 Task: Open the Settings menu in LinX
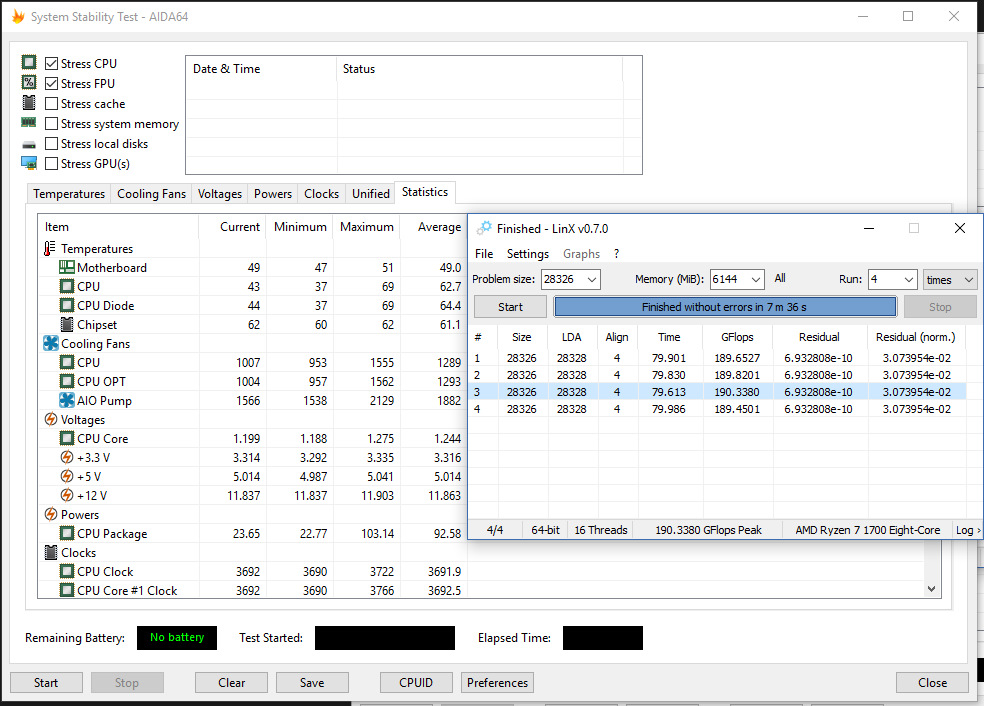[528, 254]
